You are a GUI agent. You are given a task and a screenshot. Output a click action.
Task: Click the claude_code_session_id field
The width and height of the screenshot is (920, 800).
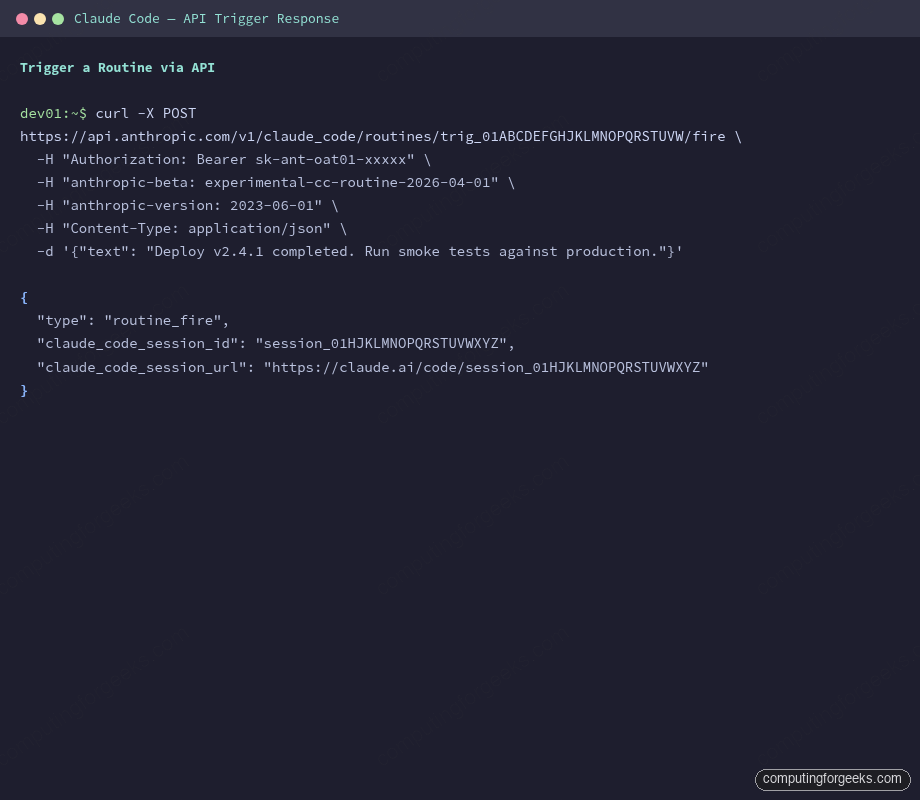[130, 343]
